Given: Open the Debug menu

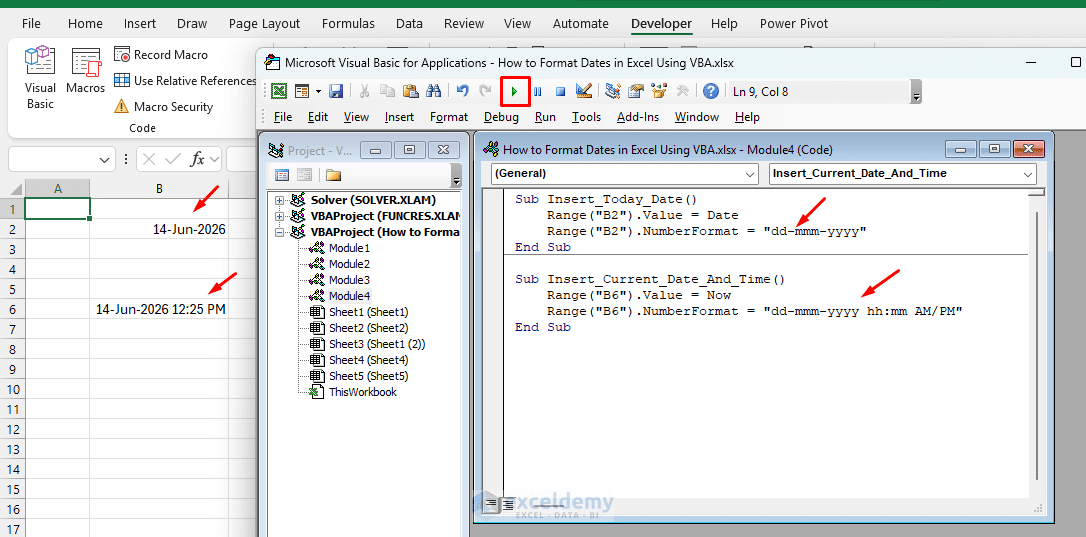Looking at the screenshot, I should pos(501,117).
